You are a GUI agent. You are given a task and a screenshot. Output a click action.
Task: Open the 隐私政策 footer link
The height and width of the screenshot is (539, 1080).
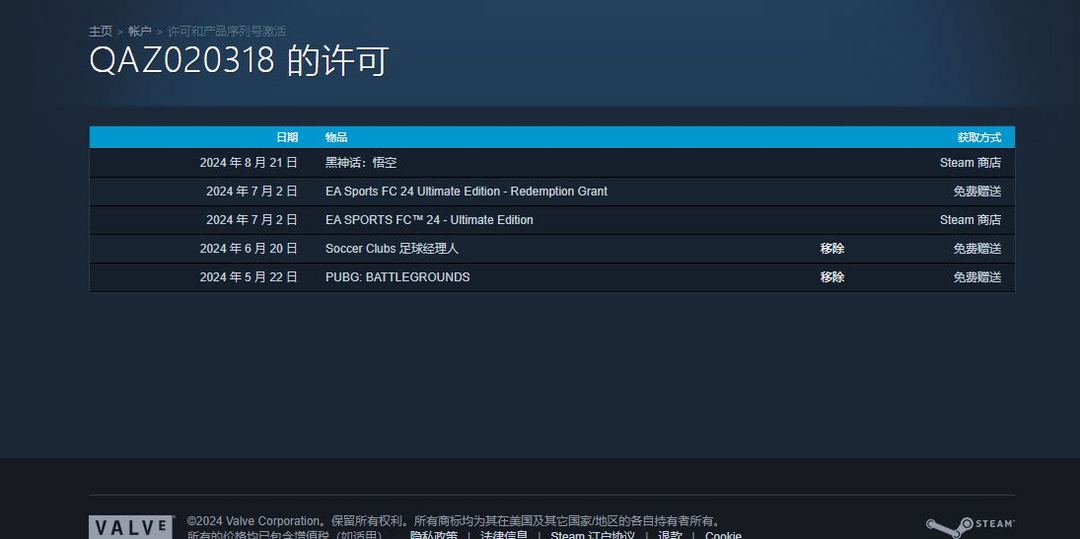434,535
